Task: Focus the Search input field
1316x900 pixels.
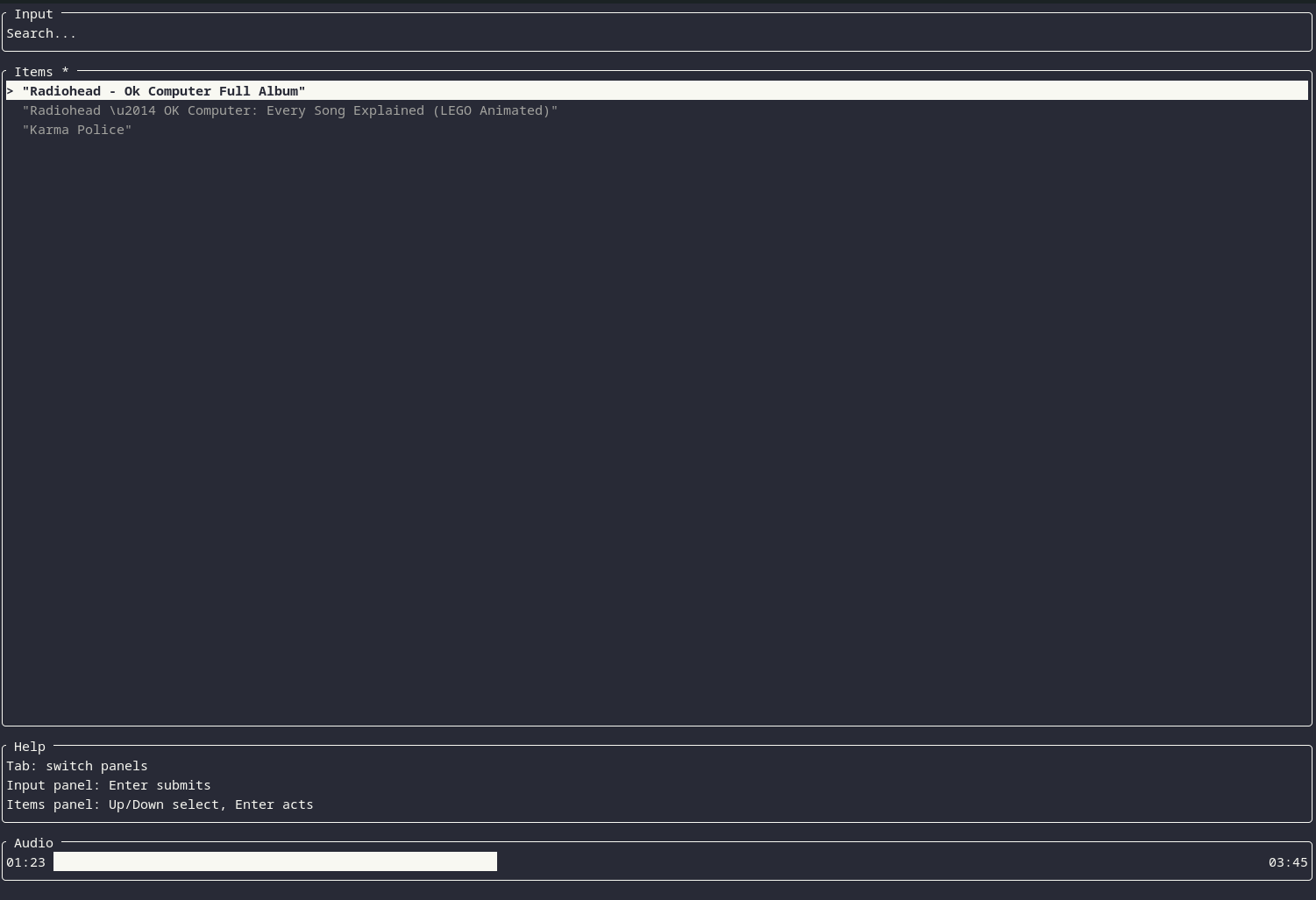Action: click(x=657, y=33)
